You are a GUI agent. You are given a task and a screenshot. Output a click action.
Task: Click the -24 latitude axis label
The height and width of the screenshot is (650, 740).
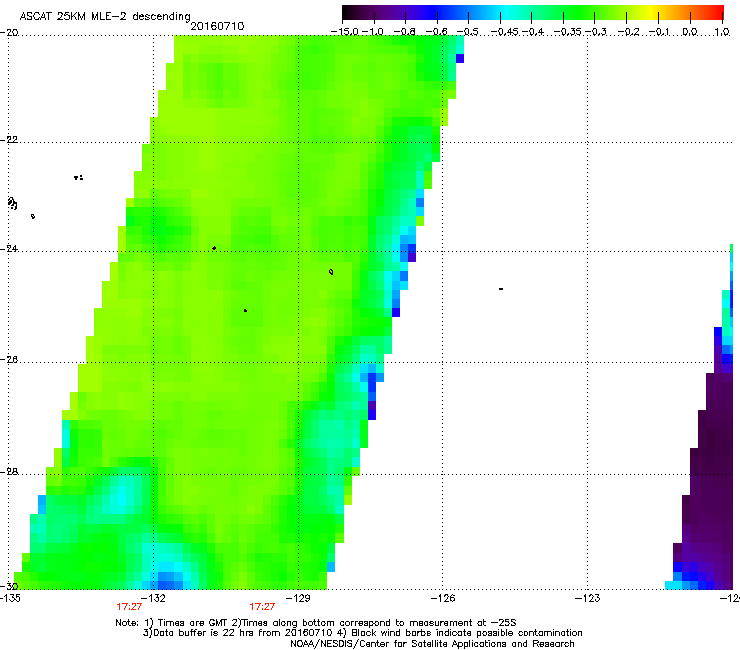tap(9, 248)
